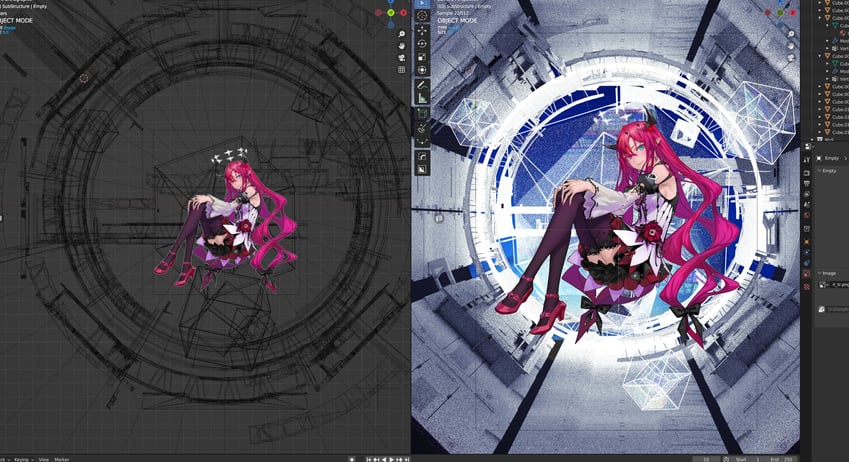
Task: Toggle perspective/orthographic grid icon in left viewport
Action: (401, 69)
